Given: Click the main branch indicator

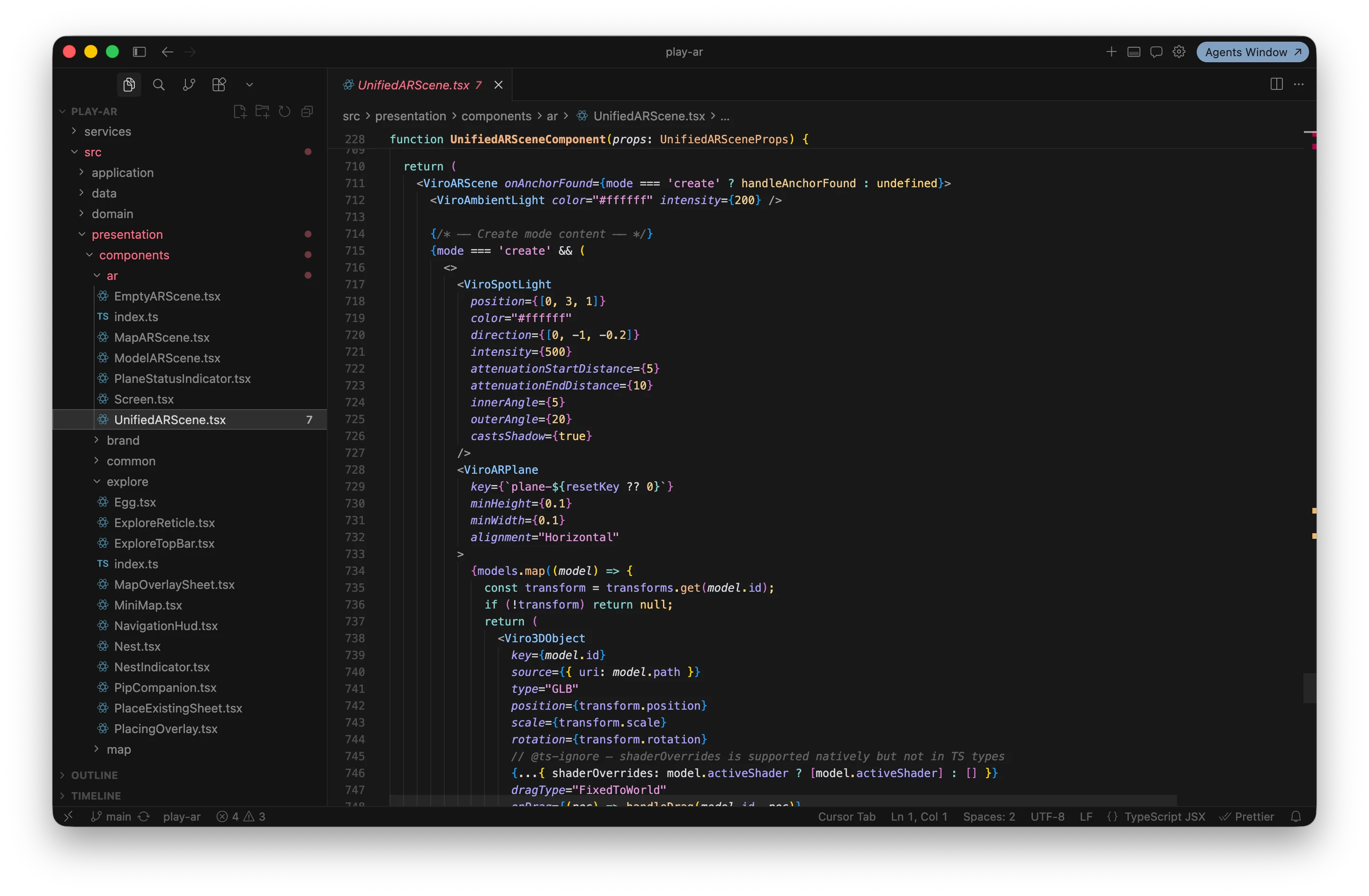Looking at the screenshot, I should click(111, 816).
